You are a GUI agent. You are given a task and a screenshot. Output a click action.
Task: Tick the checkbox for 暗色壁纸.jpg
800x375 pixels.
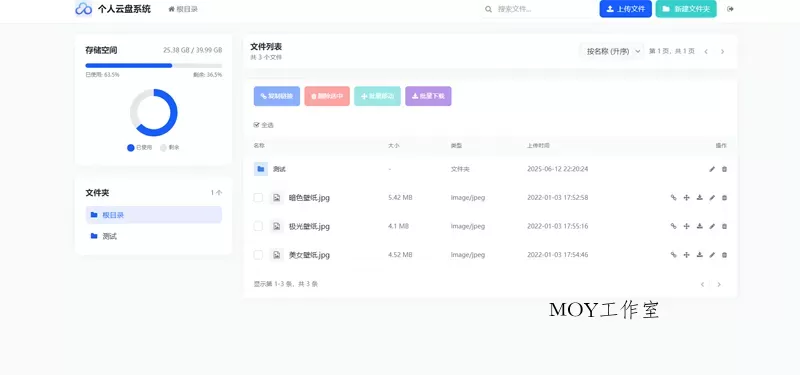click(258, 197)
